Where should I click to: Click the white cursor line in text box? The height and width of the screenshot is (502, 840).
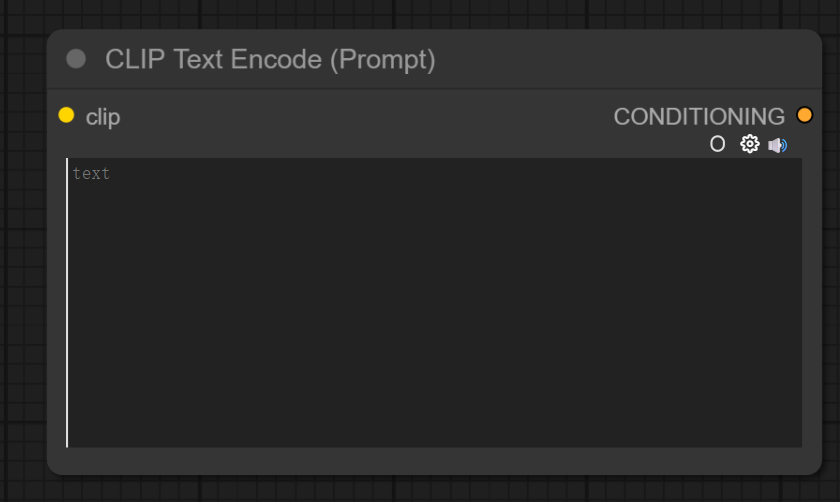pyautogui.click(x=68, y=300)
